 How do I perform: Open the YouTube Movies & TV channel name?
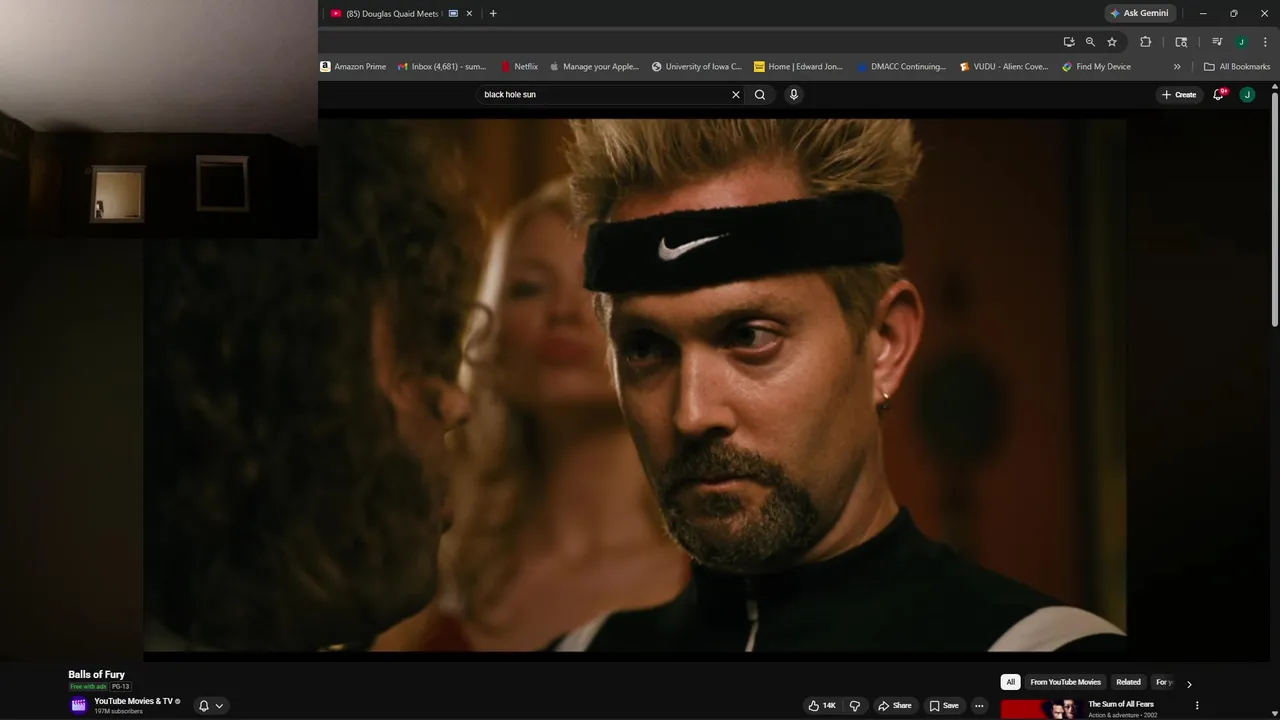click(133, 701)
